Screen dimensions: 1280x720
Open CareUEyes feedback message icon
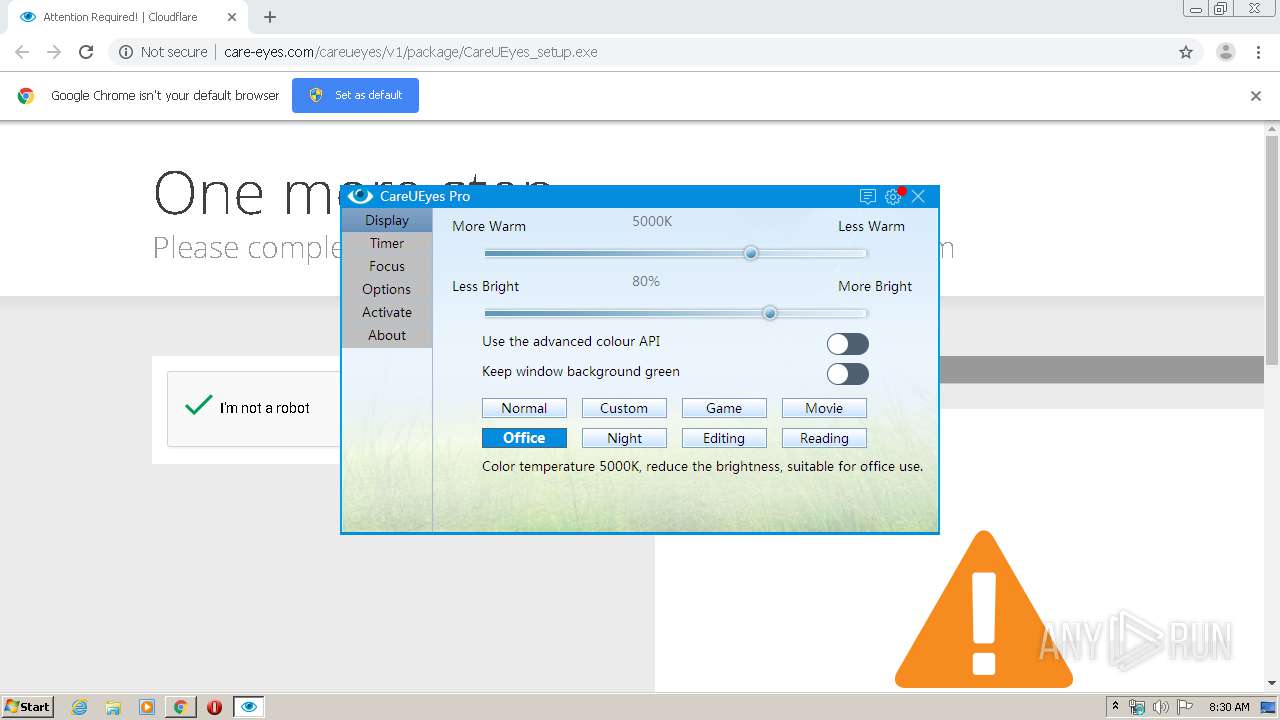click(x=867, y=197)
